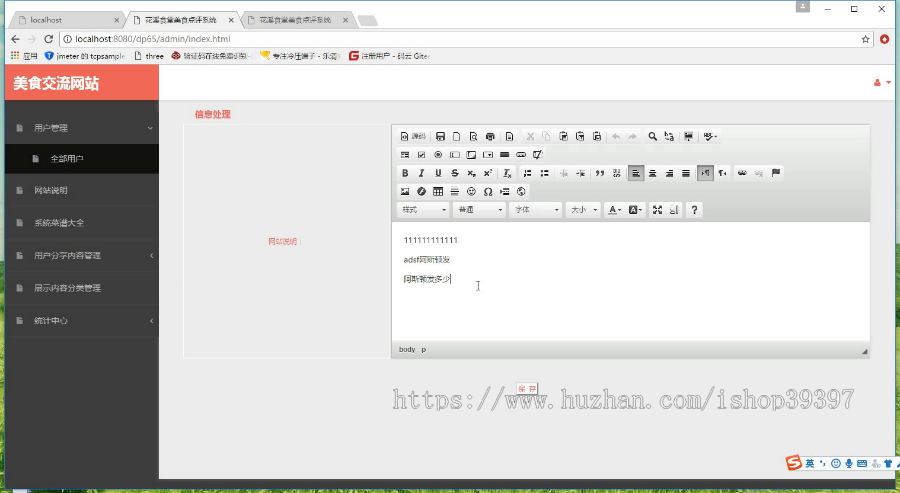This screenshot has height=493, width=900.
Task: Open the editor Preview icon
Action: (x=474, y=137)
